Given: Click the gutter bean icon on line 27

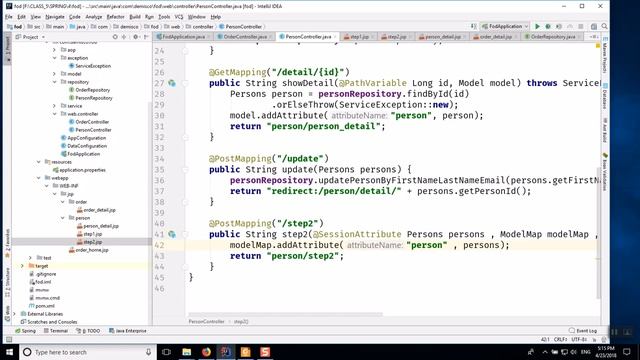Looking at the screenshot, I should click(x=172, y=83).
